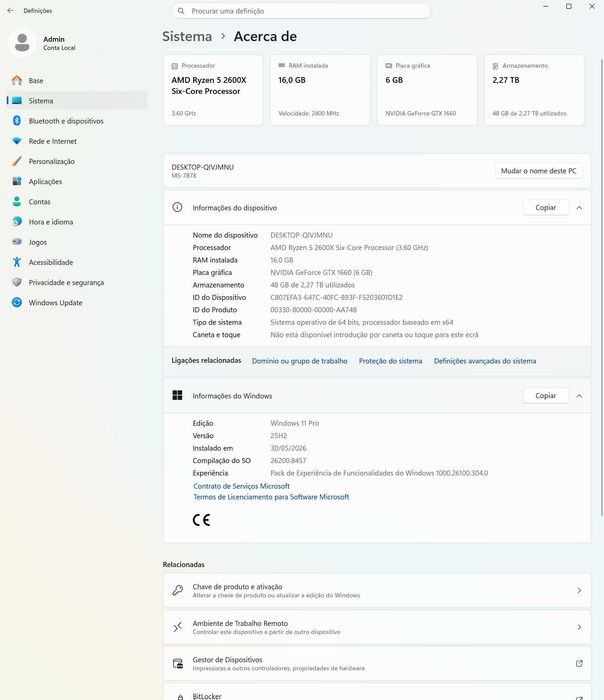Collapse the Informações do dispositivo section
Viewport: 604px width, 700px height.
(x=579, y=208)
